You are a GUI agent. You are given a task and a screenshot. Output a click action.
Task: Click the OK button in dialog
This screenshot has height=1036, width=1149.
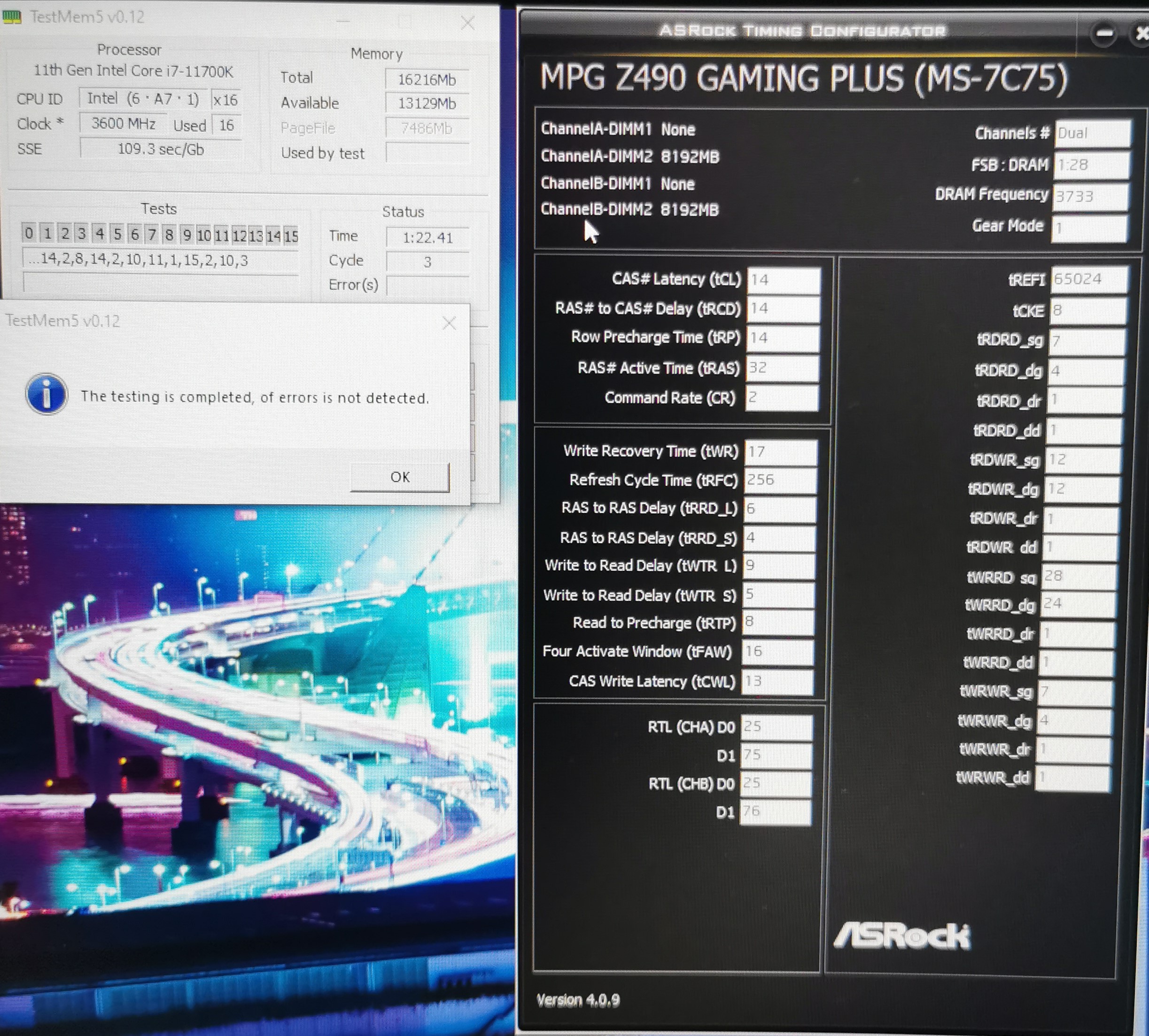[x=399, y=477]
